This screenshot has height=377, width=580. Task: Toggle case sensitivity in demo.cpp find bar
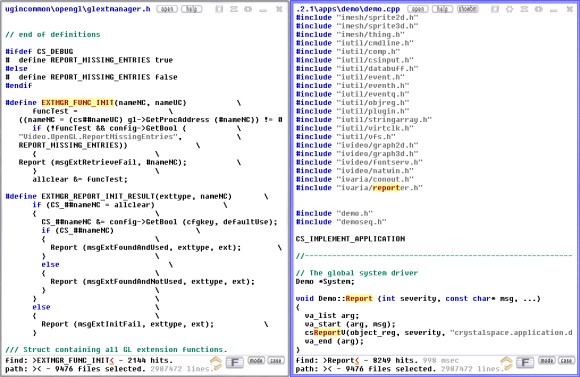tap(566, 360)
